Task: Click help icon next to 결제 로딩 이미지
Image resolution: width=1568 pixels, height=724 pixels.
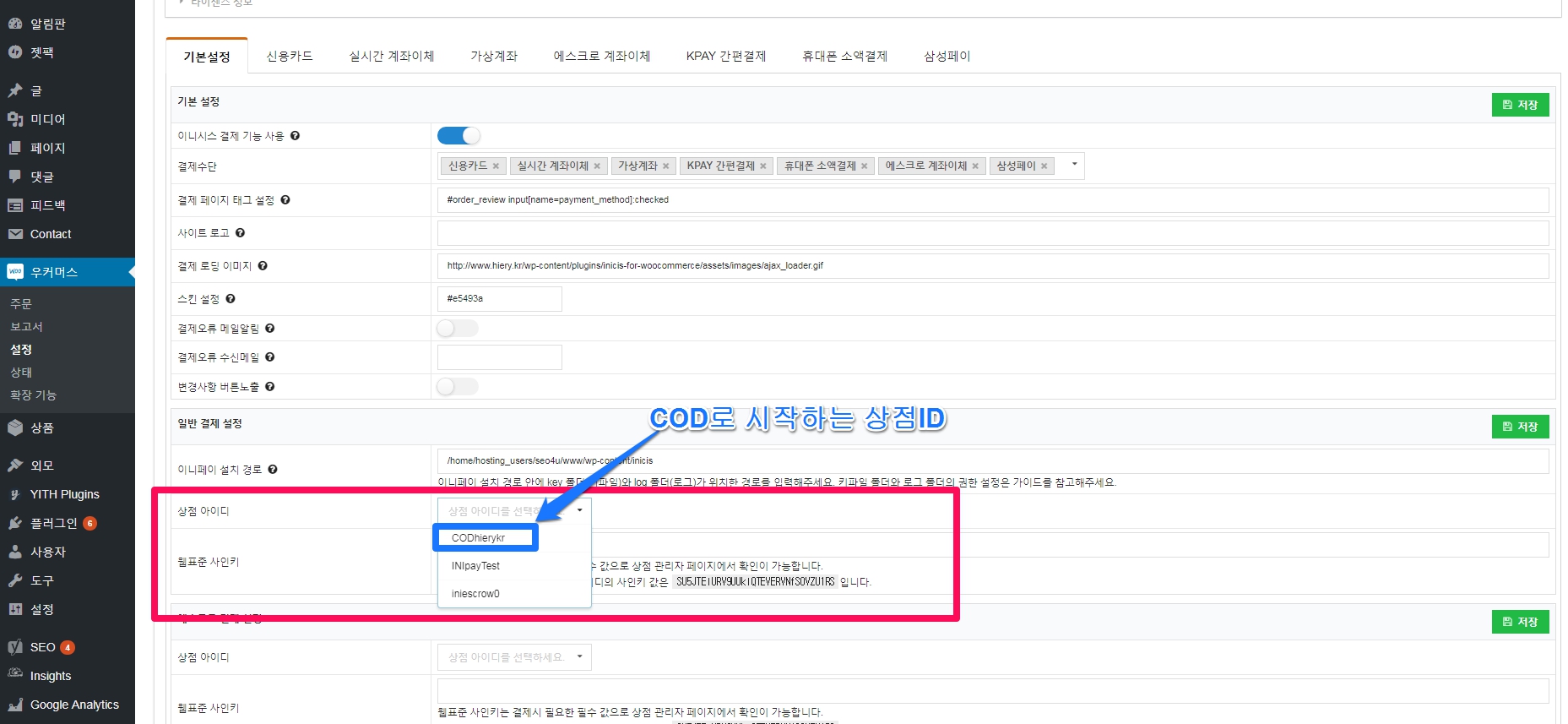Action: [263, 265]
